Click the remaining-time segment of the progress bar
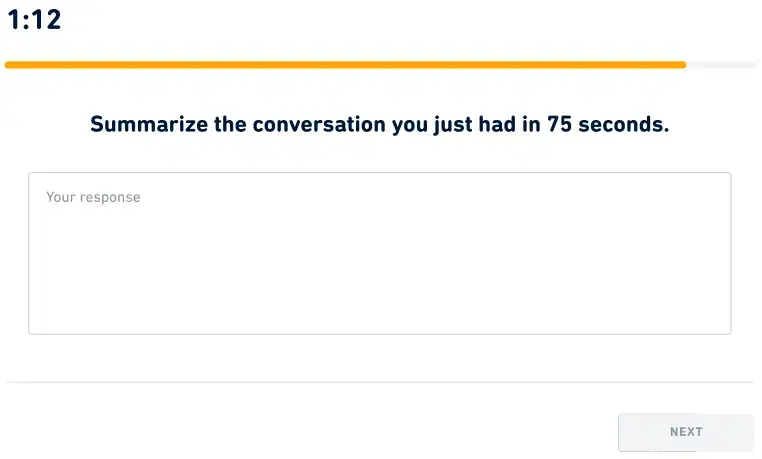This screenshot has width=762, height=459. (721, 65)
